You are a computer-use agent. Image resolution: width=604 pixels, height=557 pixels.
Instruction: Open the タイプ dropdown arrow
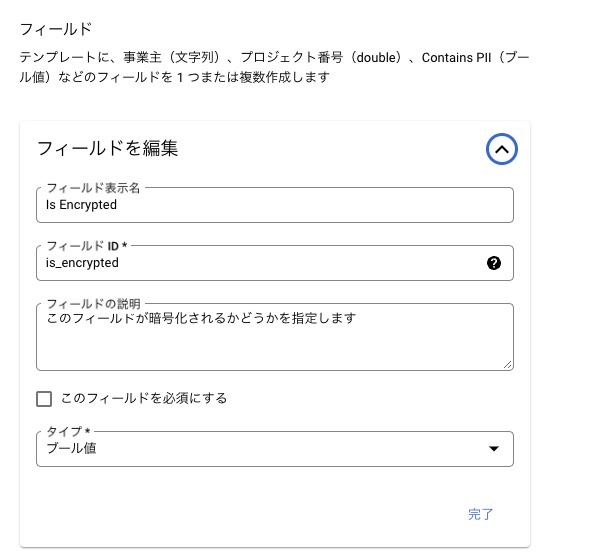click(494, 448)
